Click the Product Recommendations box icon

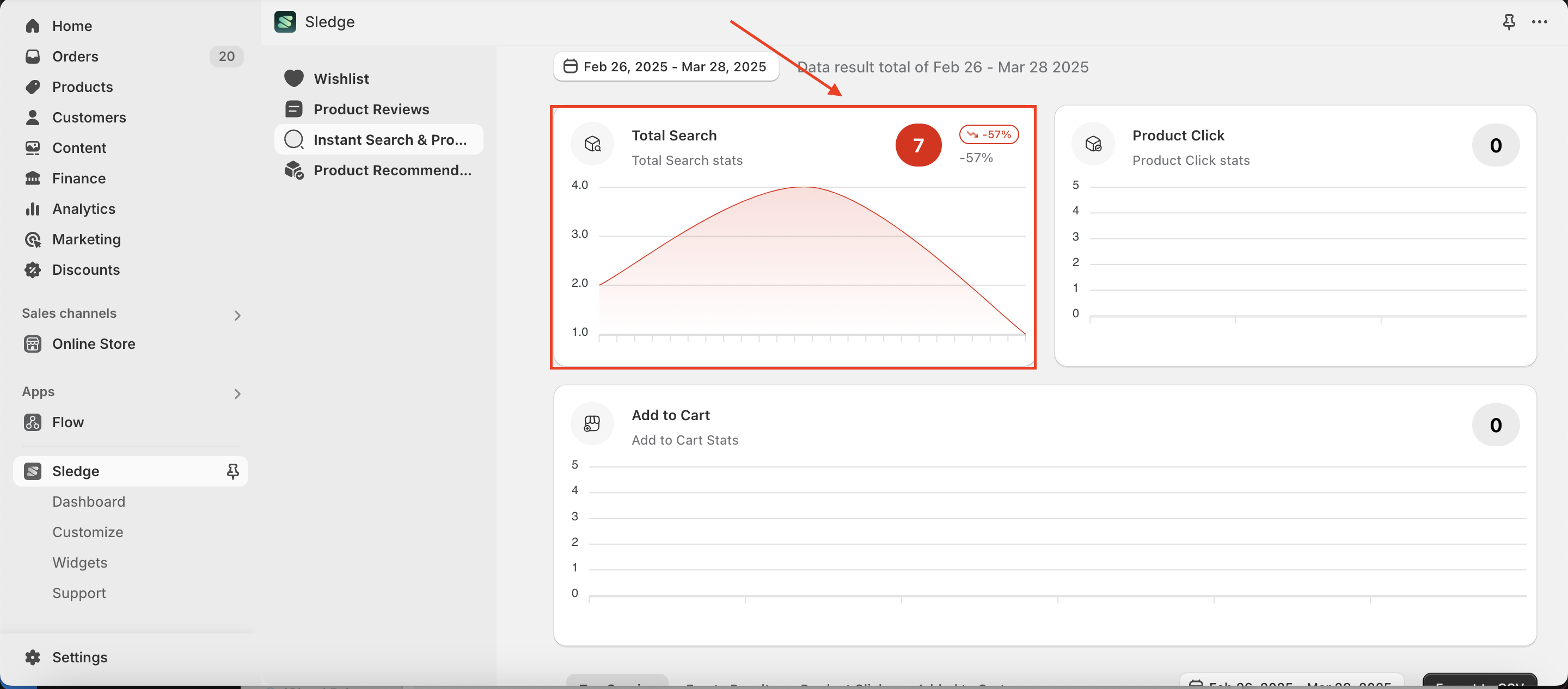294,170
